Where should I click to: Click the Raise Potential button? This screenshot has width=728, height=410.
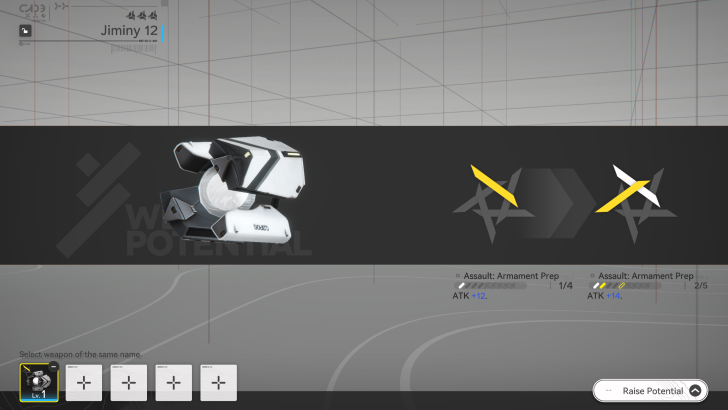click(650, 390)
